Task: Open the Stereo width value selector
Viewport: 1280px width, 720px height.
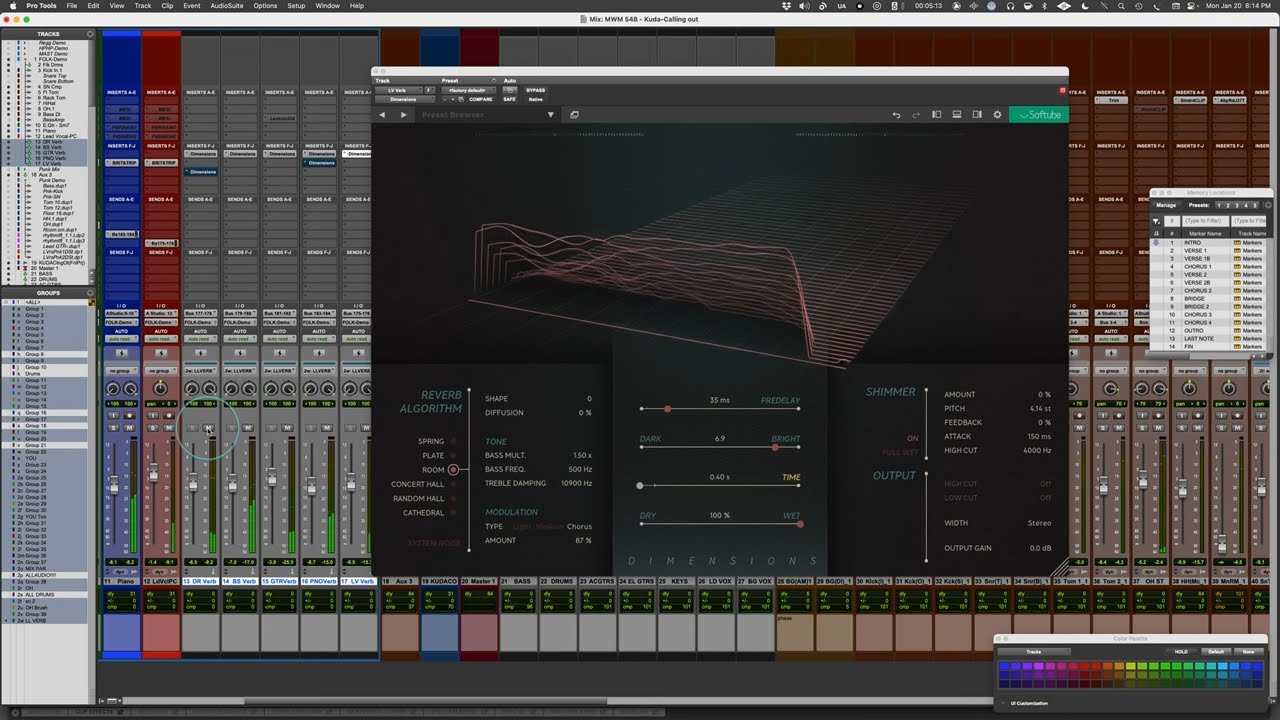Action: (x=1040, y=523)
